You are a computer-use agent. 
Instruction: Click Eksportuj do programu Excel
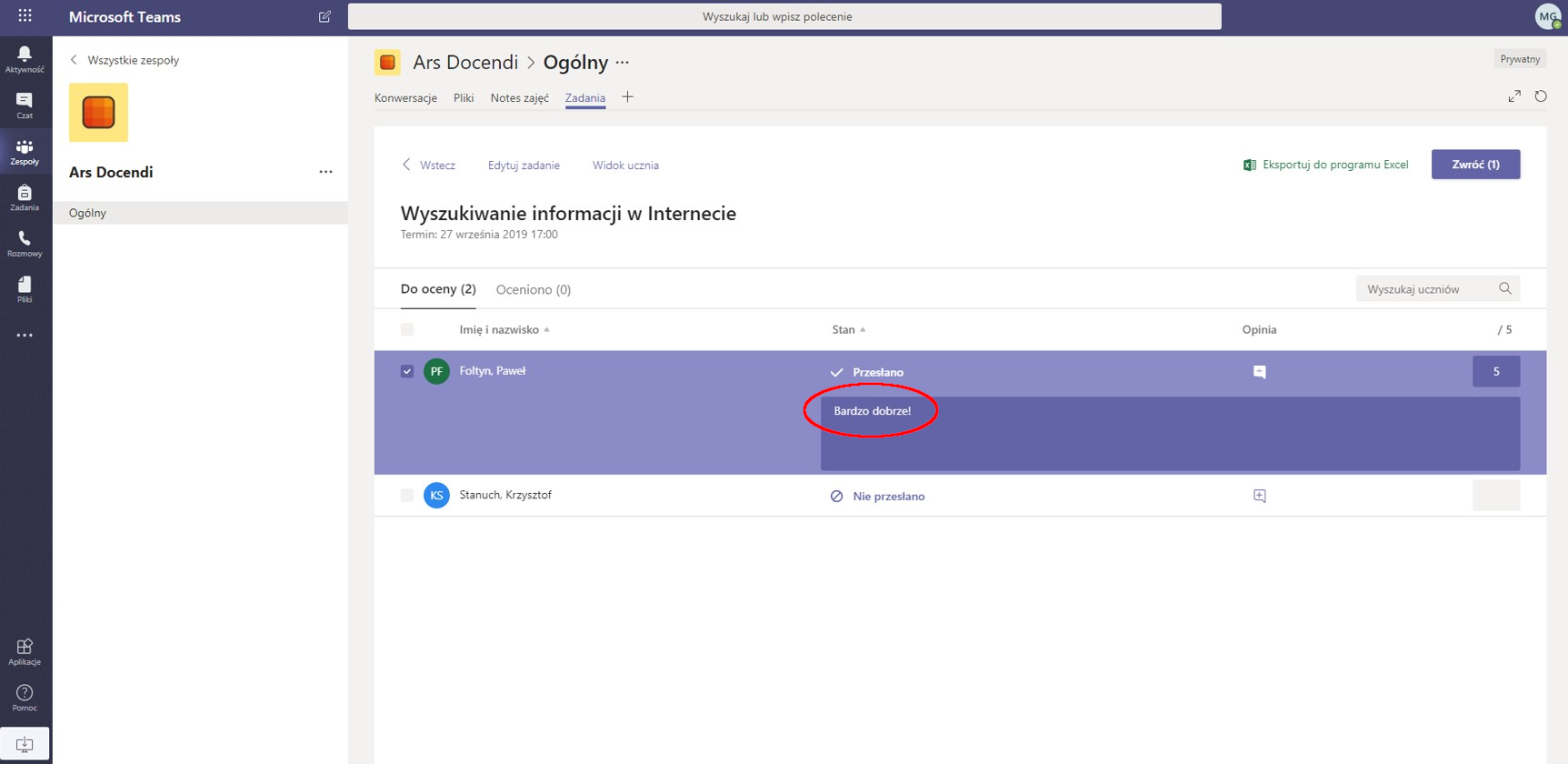pos(1325,165)
